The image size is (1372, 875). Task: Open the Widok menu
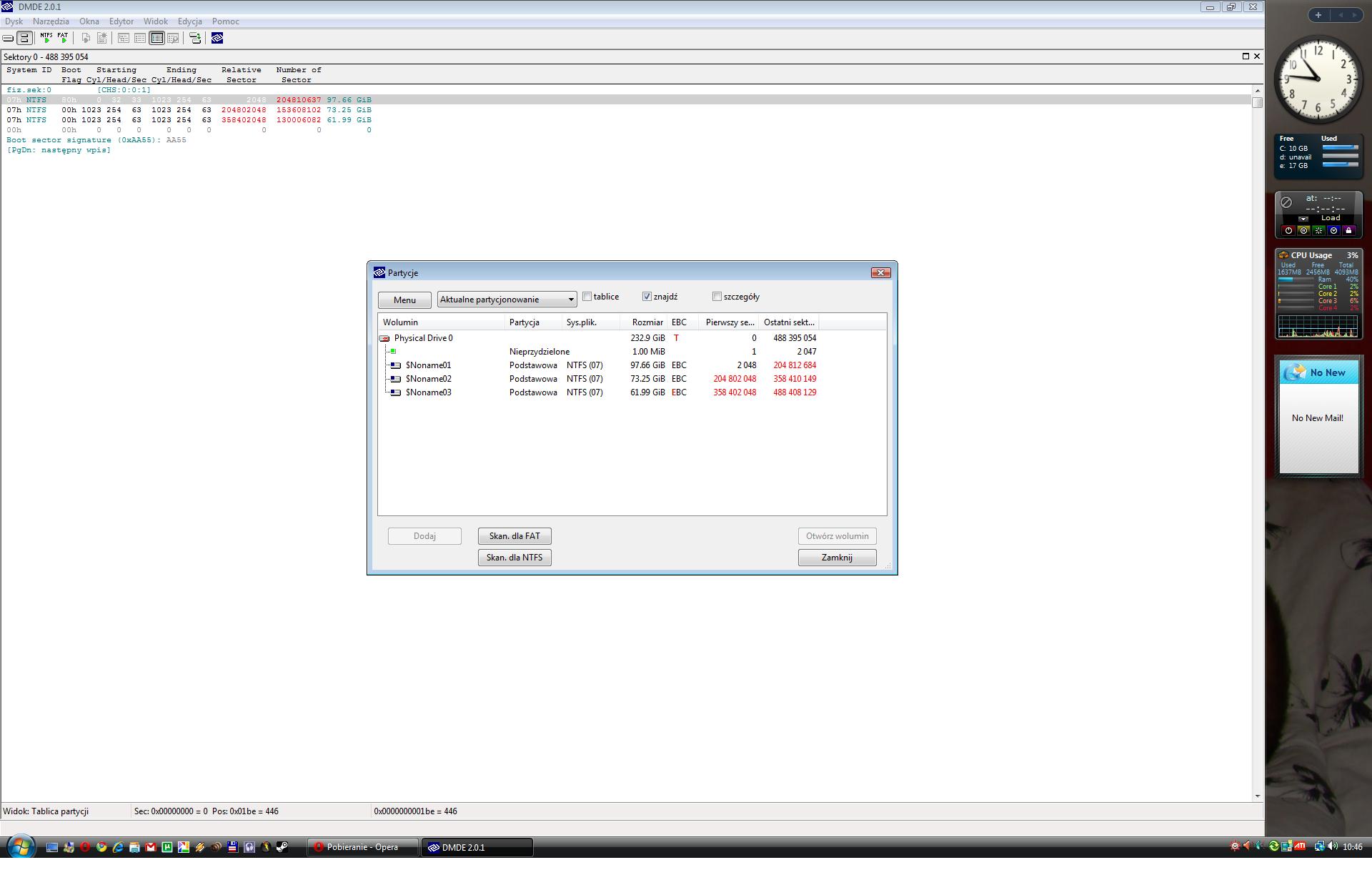point(156,21)
